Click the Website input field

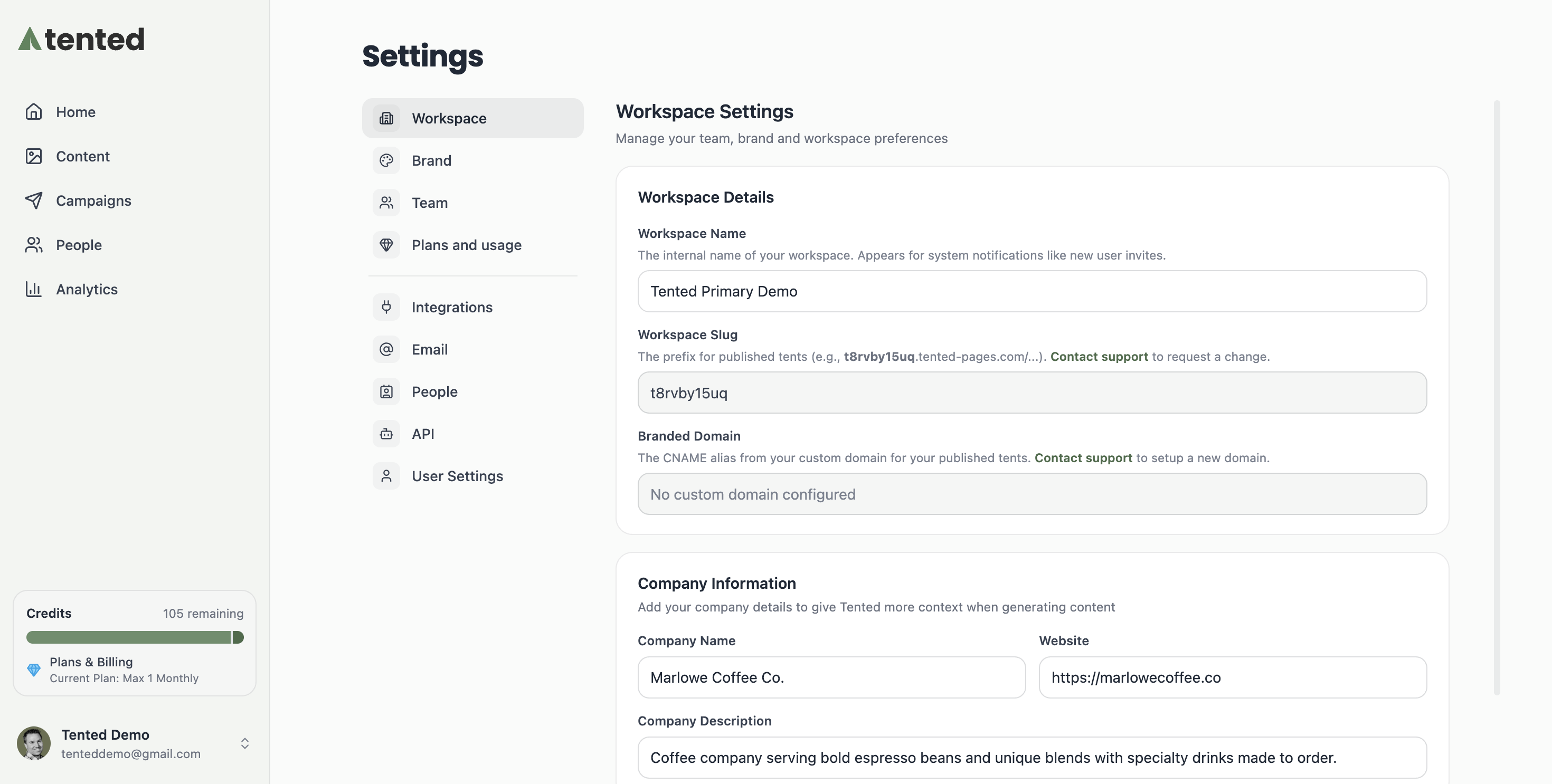[x=1233, y=677]
